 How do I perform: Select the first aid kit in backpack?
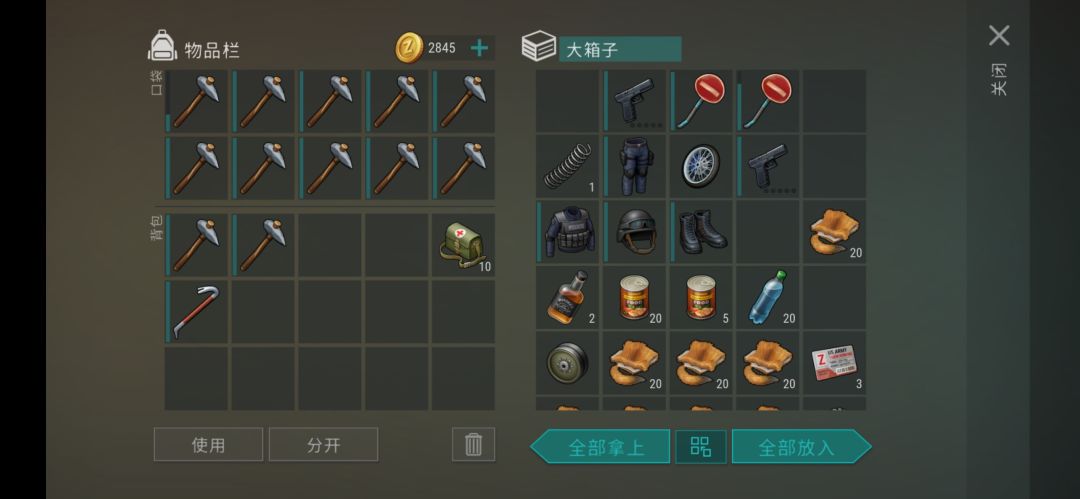coord(463,245)
